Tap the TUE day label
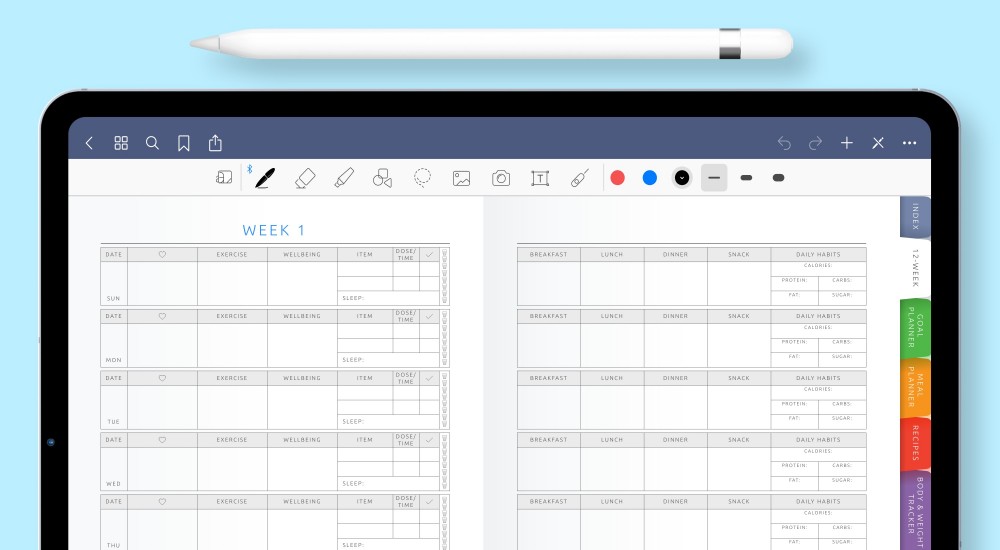This screenshot has height=550, width=1000. click(x=114, y=422)
